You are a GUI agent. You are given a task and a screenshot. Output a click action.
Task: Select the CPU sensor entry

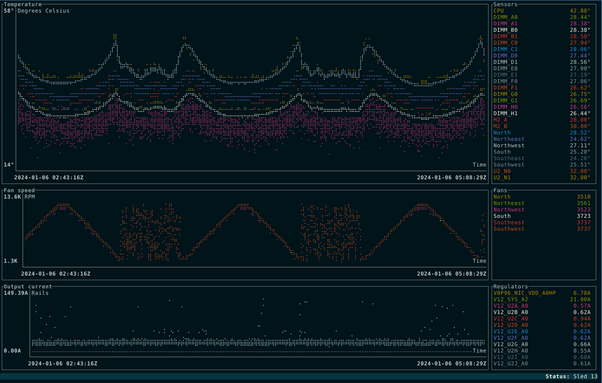542,11
